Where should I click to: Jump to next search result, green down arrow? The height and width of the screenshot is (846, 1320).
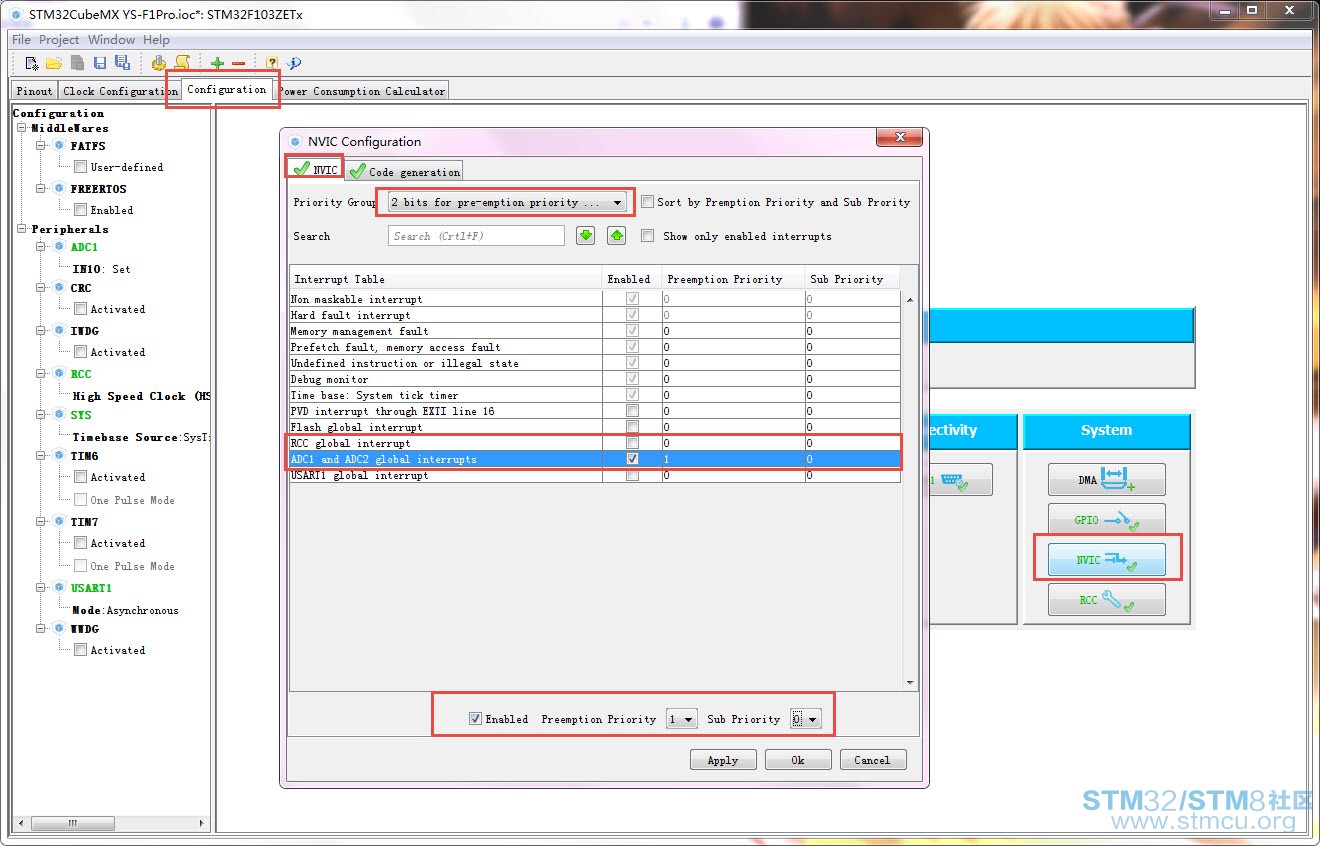pos(586,235)
